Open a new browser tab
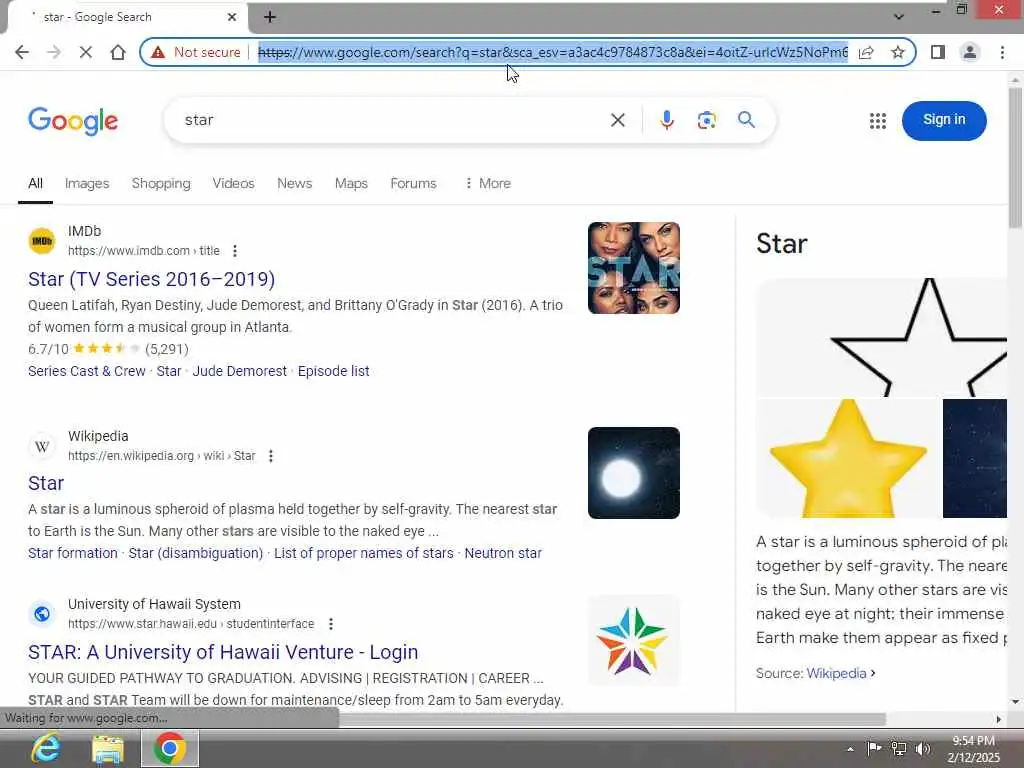1024x768 pixels. [x=270, y=17]
